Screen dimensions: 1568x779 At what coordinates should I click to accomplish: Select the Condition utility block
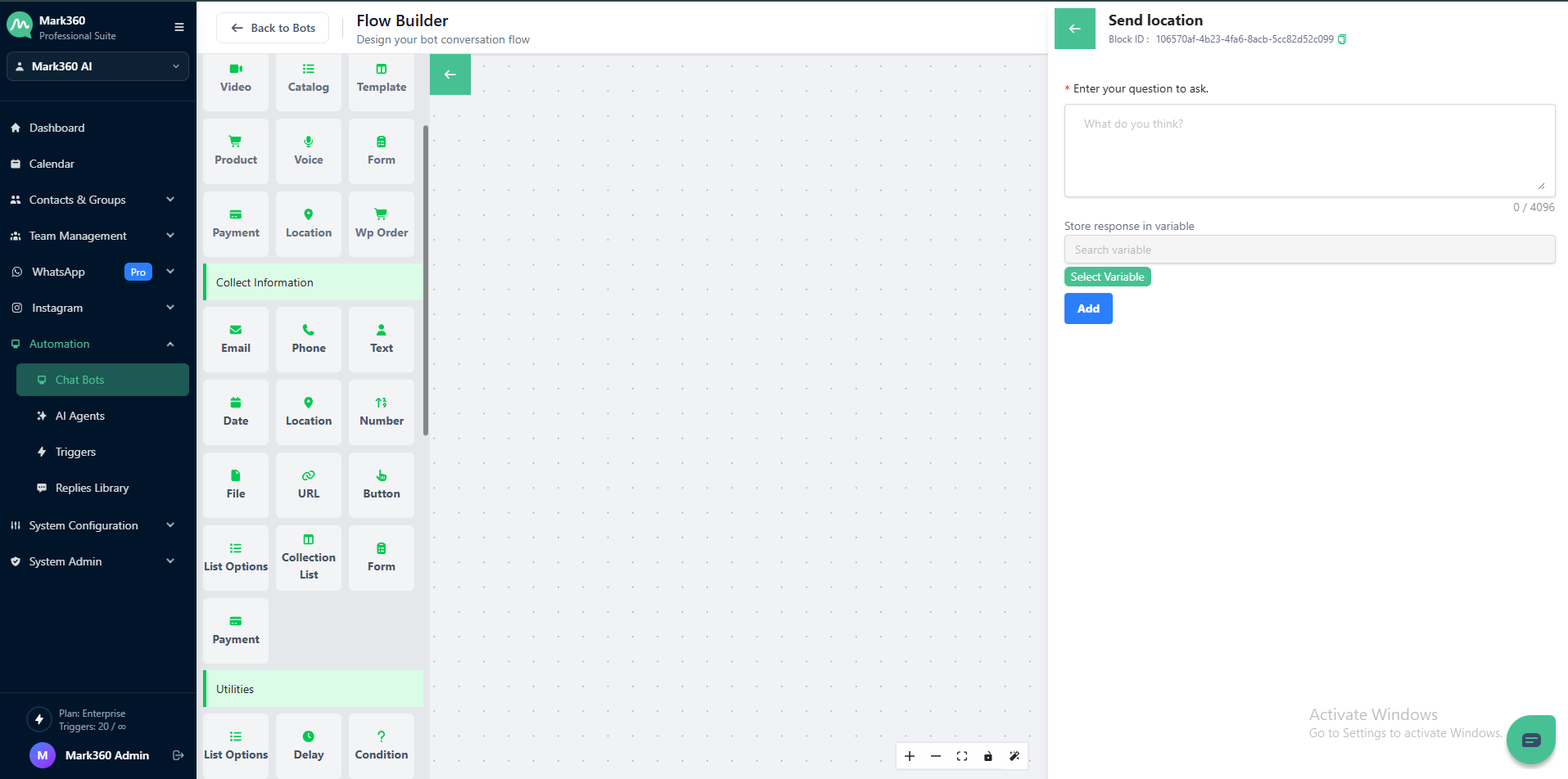pos(381,745)
